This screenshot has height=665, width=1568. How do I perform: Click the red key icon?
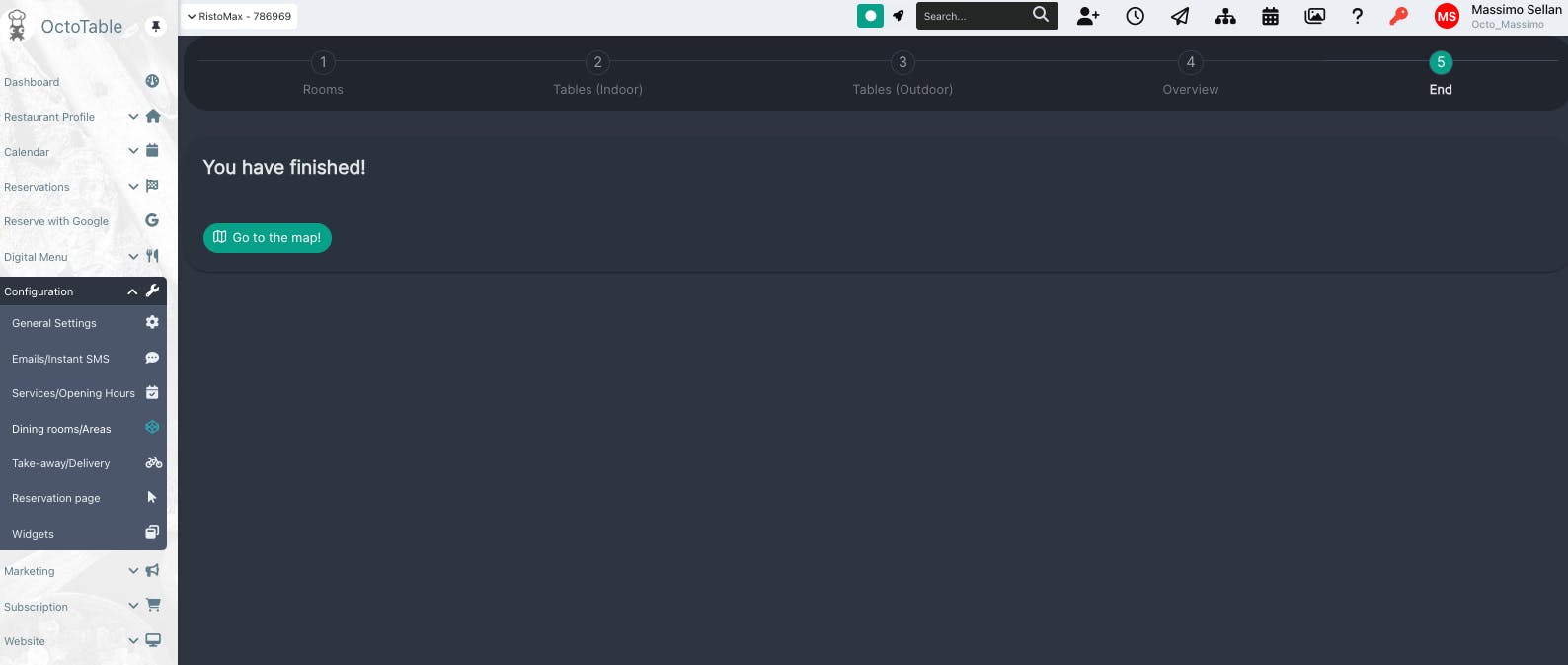pos(1398,16)
